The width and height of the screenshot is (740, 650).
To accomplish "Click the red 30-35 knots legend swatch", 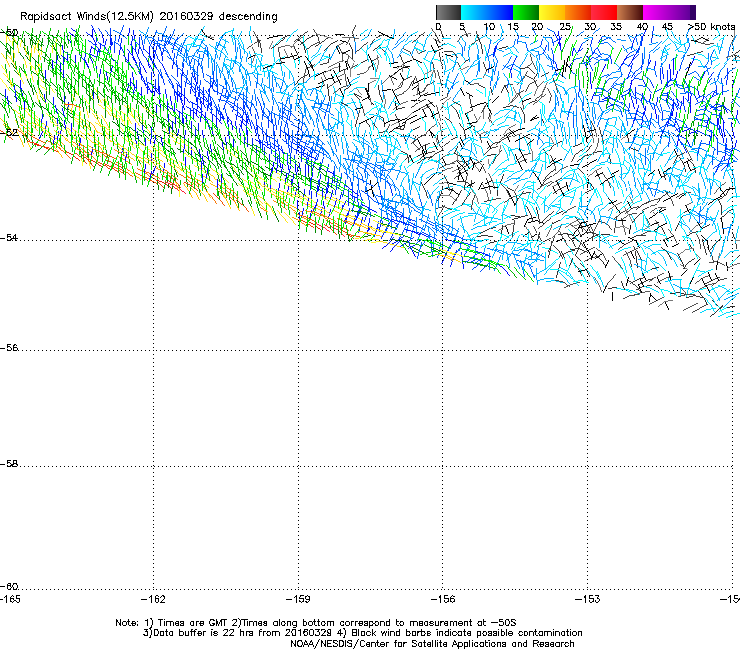I will [604, 12].
